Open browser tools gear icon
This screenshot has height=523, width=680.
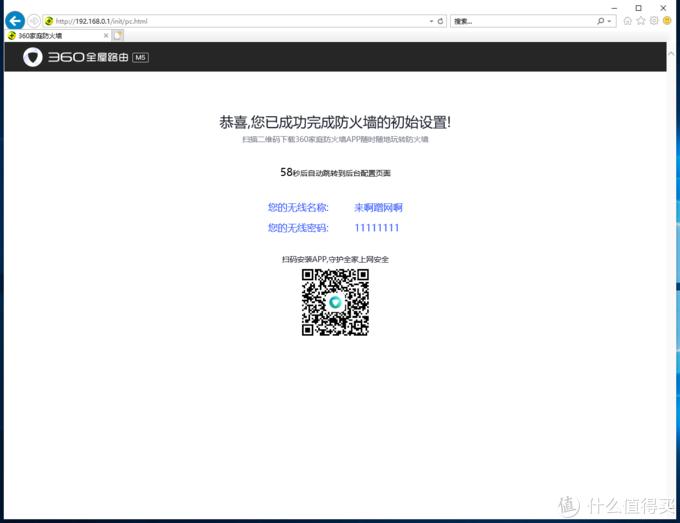(x=654, y=21)
